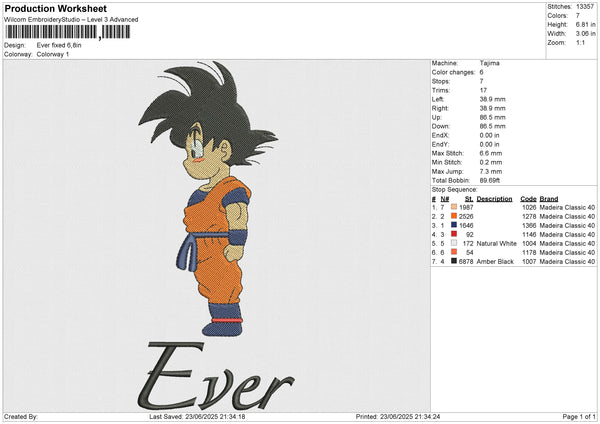Image resolution: width=600 pixels, height=424 pixels.
Task: Click the Colors value 7 in the header
Action: 578,16
